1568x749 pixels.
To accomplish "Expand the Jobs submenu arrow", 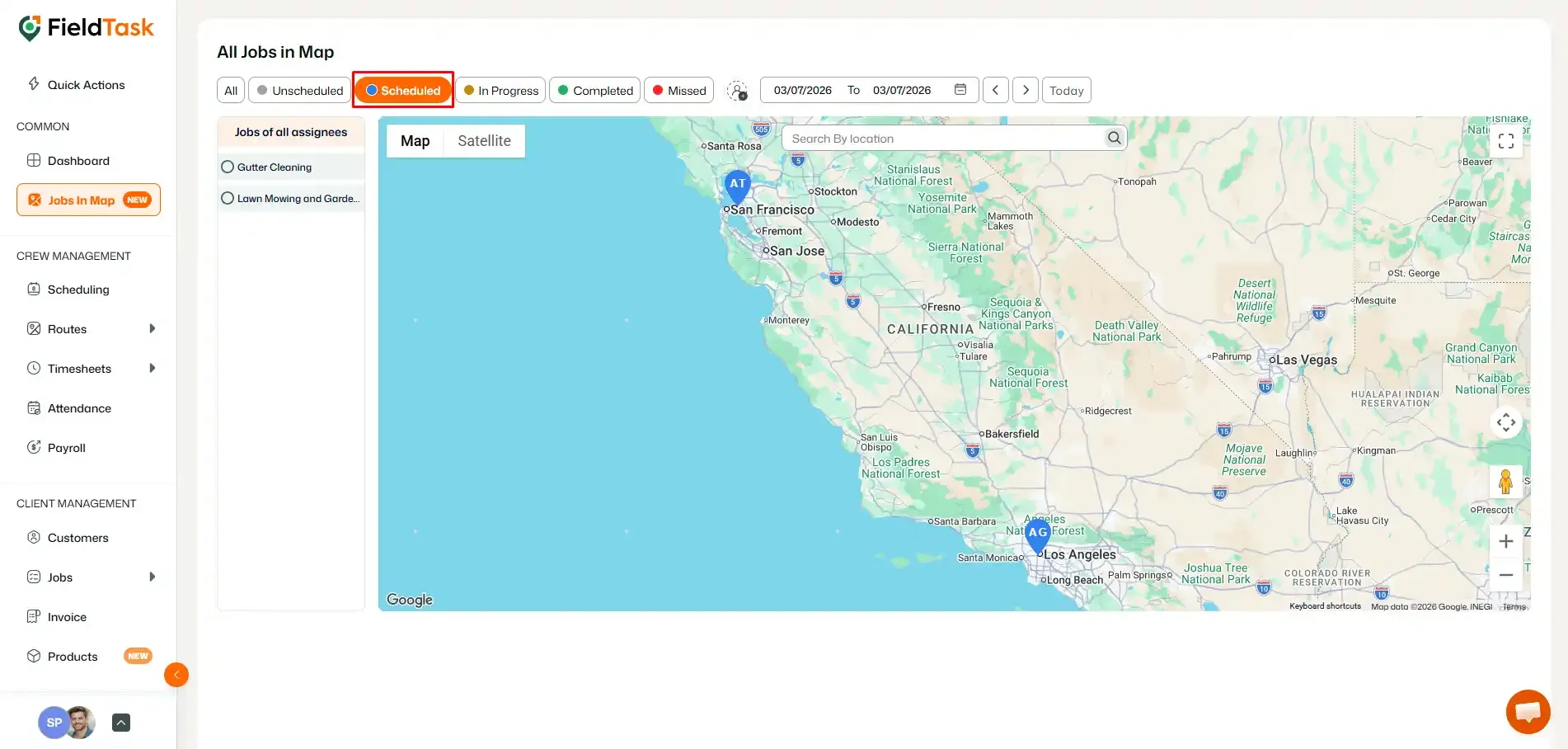I will point(152,577).
